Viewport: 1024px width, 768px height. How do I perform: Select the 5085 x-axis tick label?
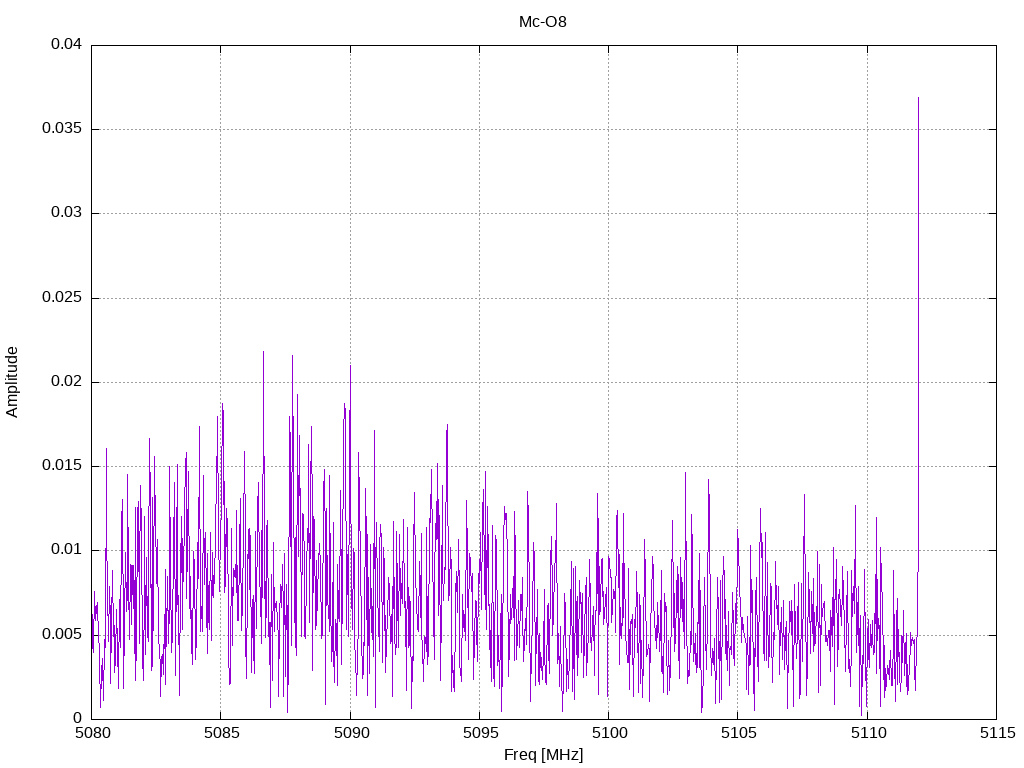tap(221, 733)
